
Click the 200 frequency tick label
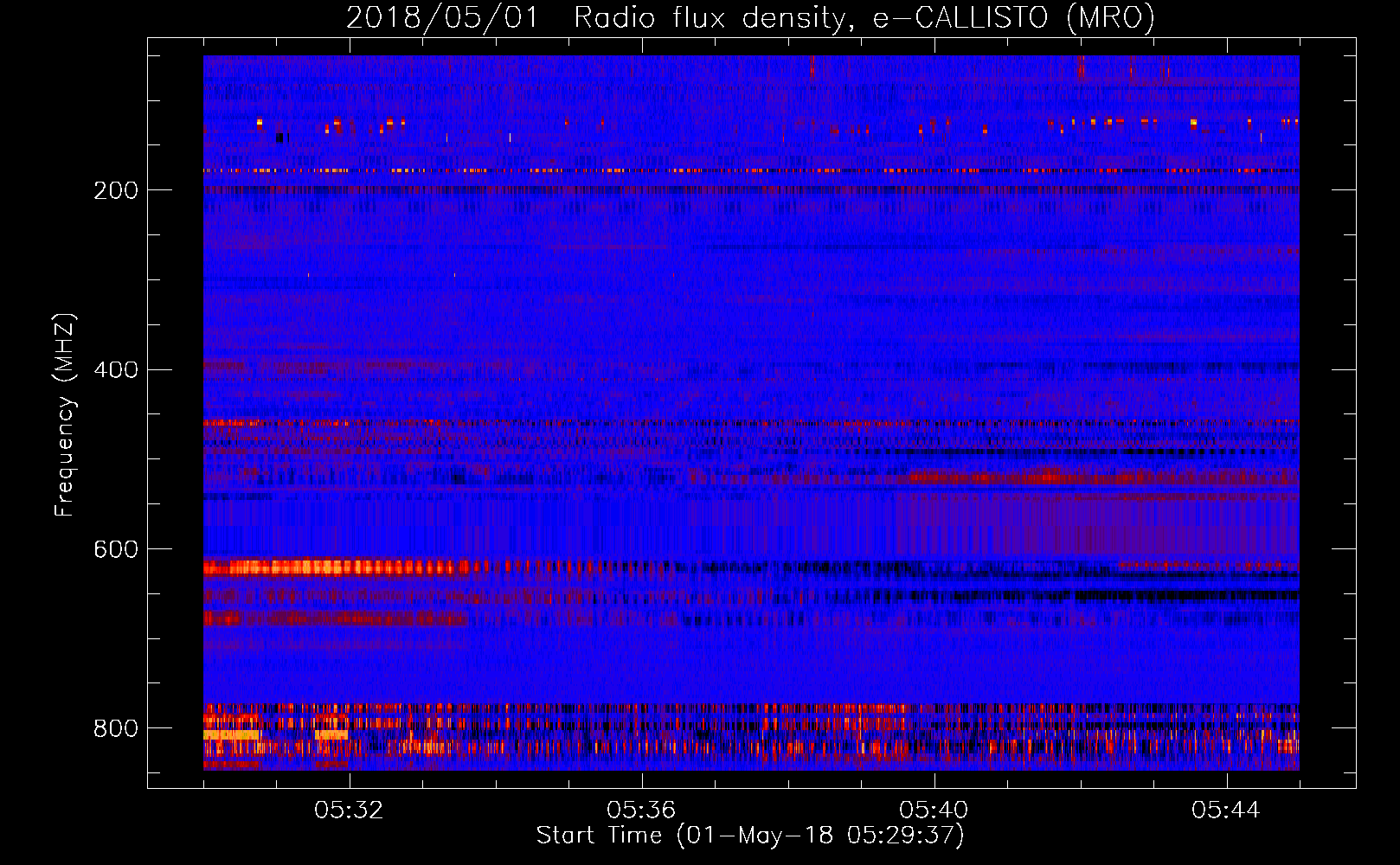point(116,191)
